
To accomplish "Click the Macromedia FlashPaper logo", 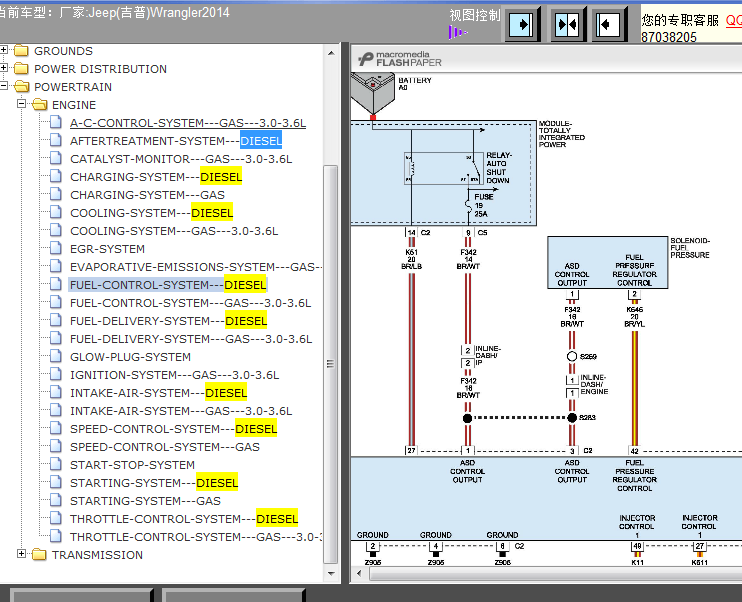I will (x=400, y=59).
